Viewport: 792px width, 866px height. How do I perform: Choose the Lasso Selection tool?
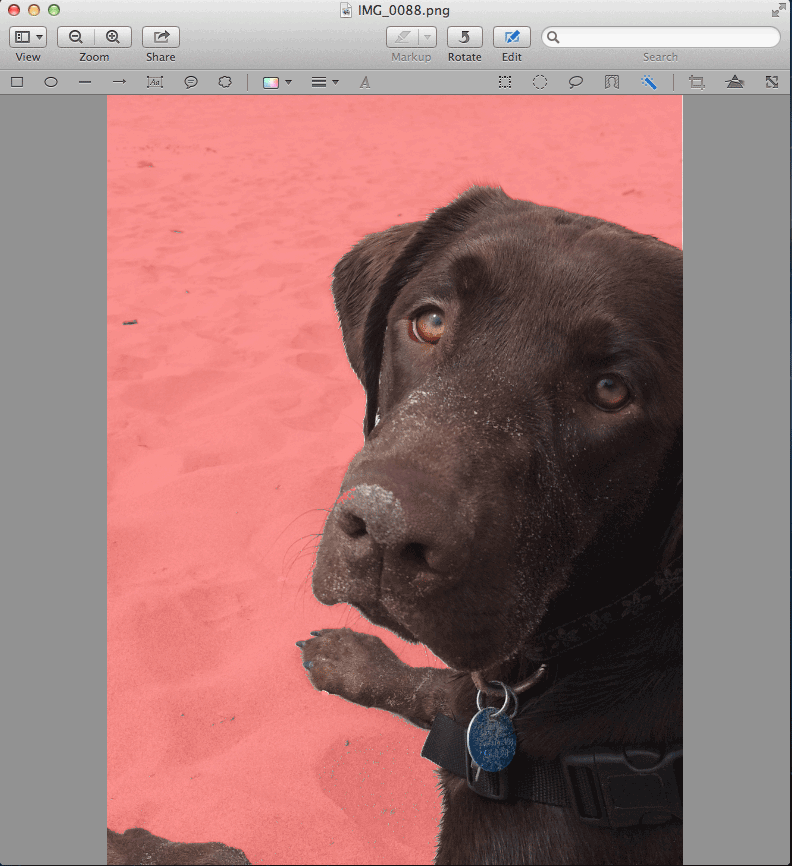pyautogui.click(x=575, y=82)
